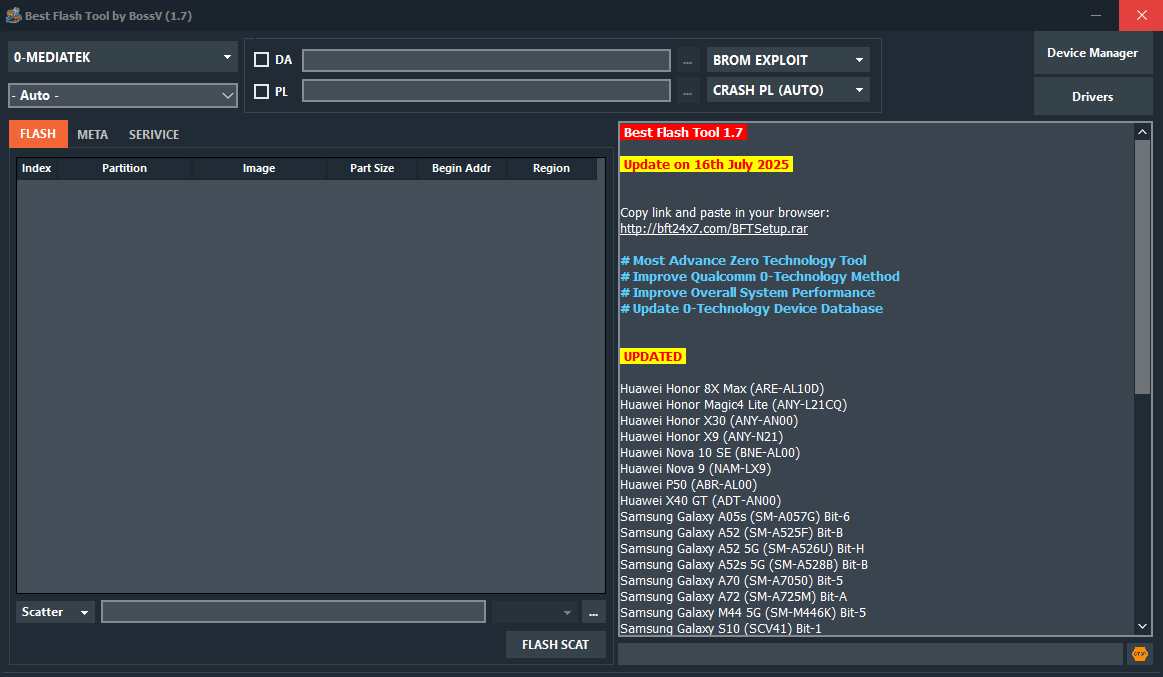Open the Scatter type dropdown
1163x677 pixels.
click(55, 612)
